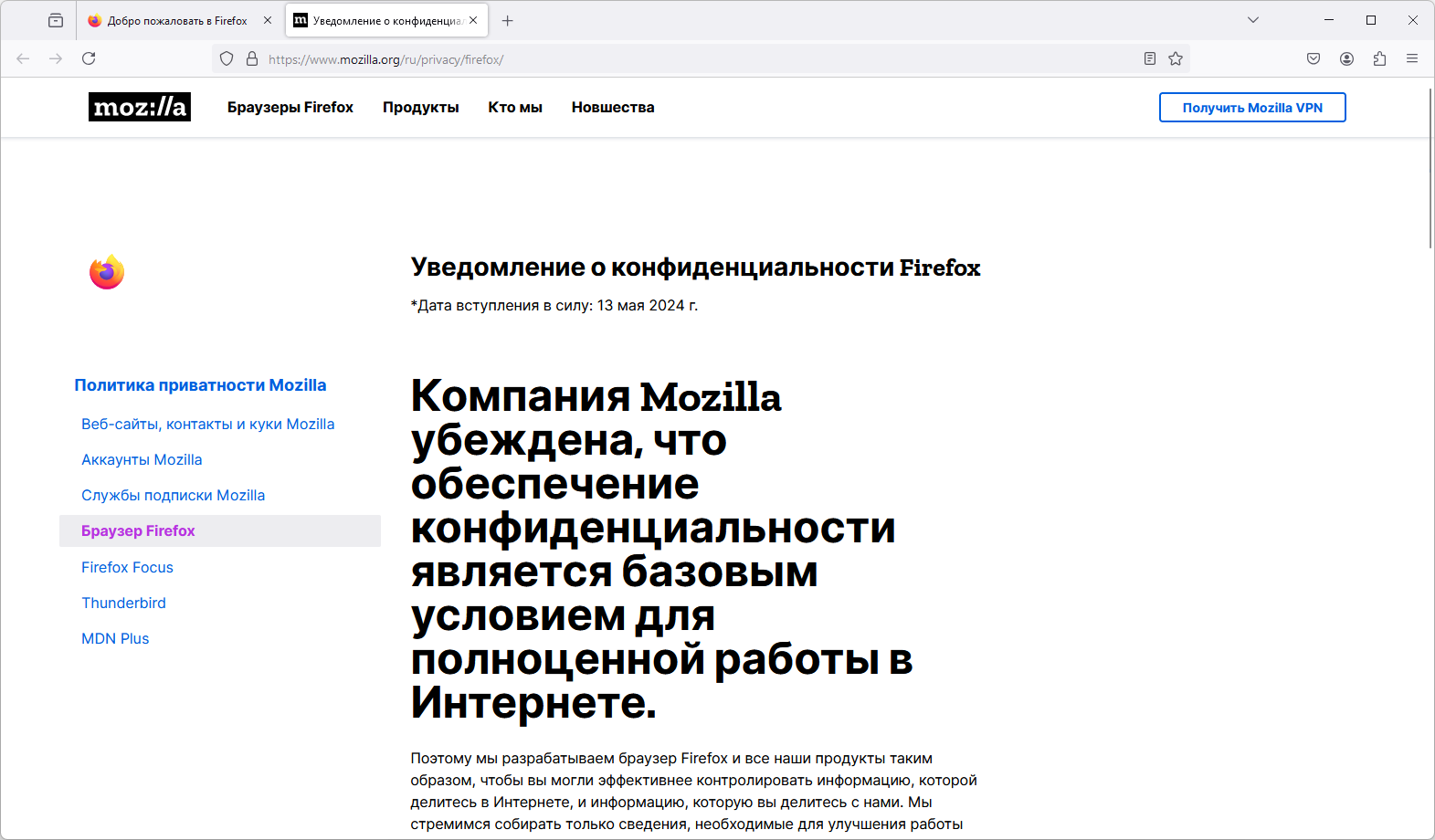Switch to 'Добро пожаловать в Firefox' tab
The width and height of the screenshot is (1435, 840).
[180, 20]
